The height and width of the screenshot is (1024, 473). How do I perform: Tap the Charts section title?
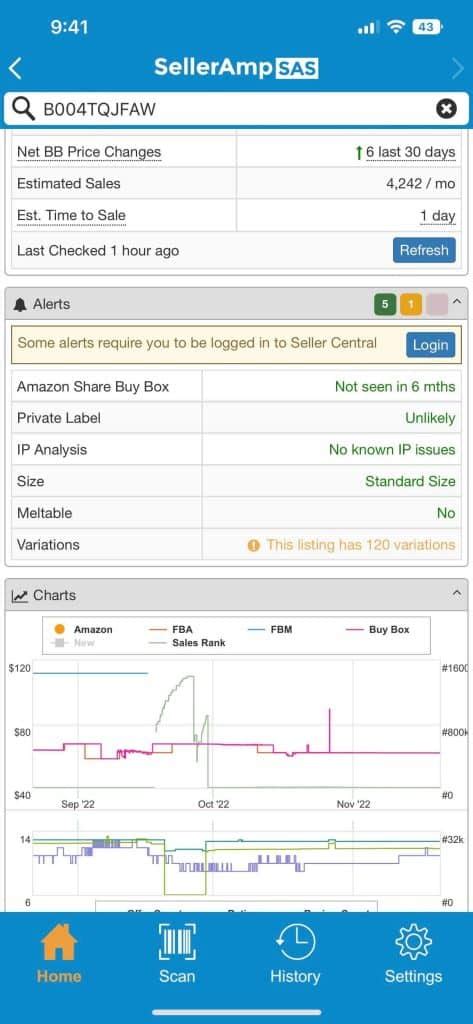pos(54,596)
